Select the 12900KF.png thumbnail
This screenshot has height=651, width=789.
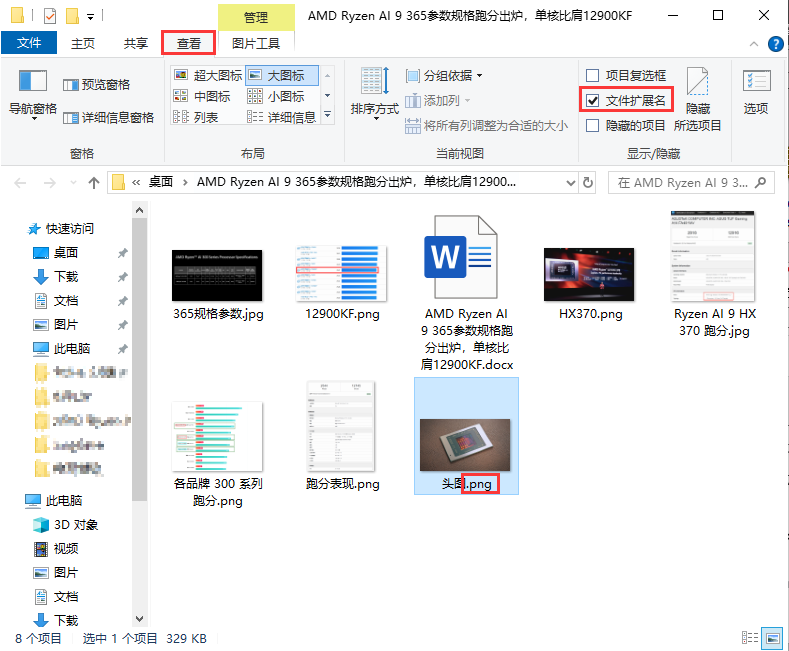[x=342, y=274]
